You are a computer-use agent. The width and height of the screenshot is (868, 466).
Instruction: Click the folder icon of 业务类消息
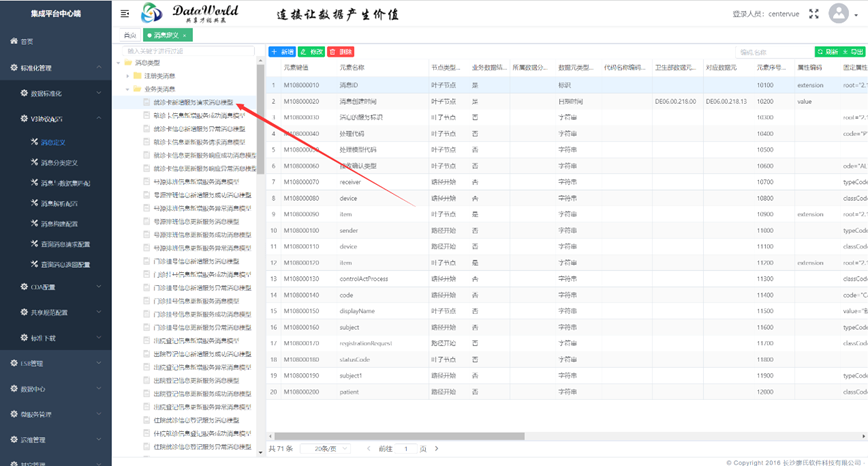tap(137, 89)
